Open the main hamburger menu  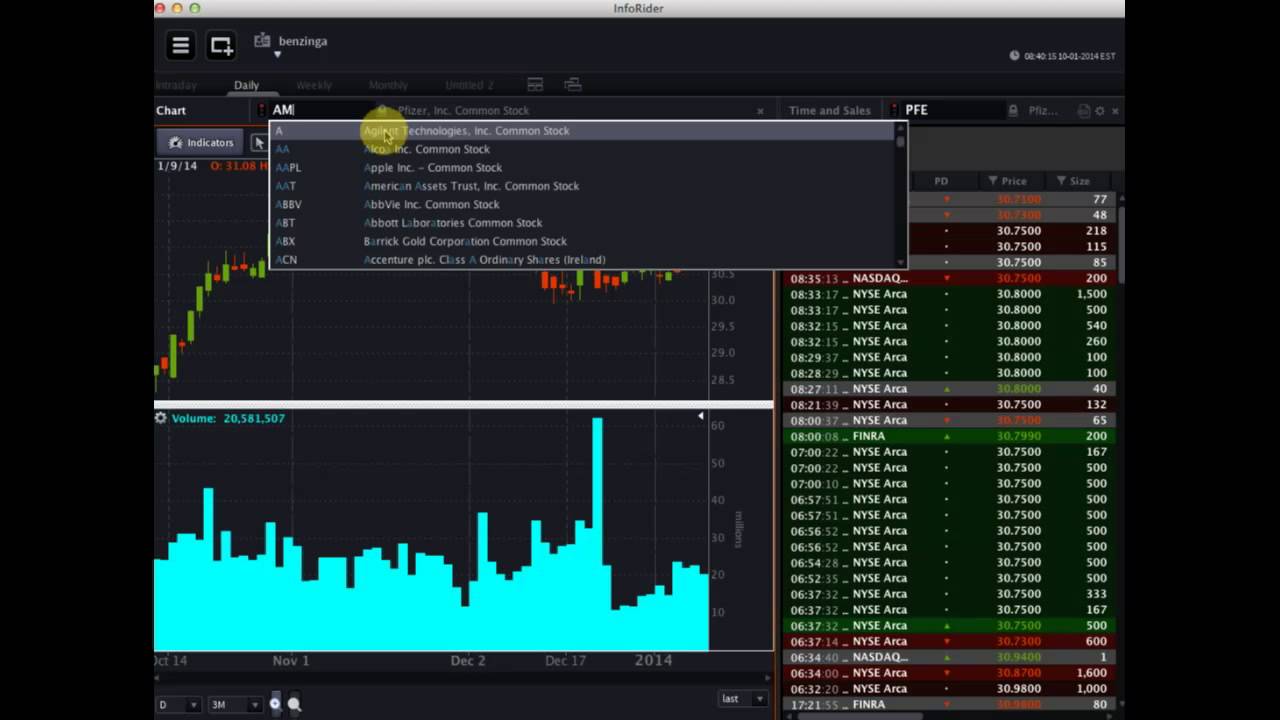click(x=180, y=45)
